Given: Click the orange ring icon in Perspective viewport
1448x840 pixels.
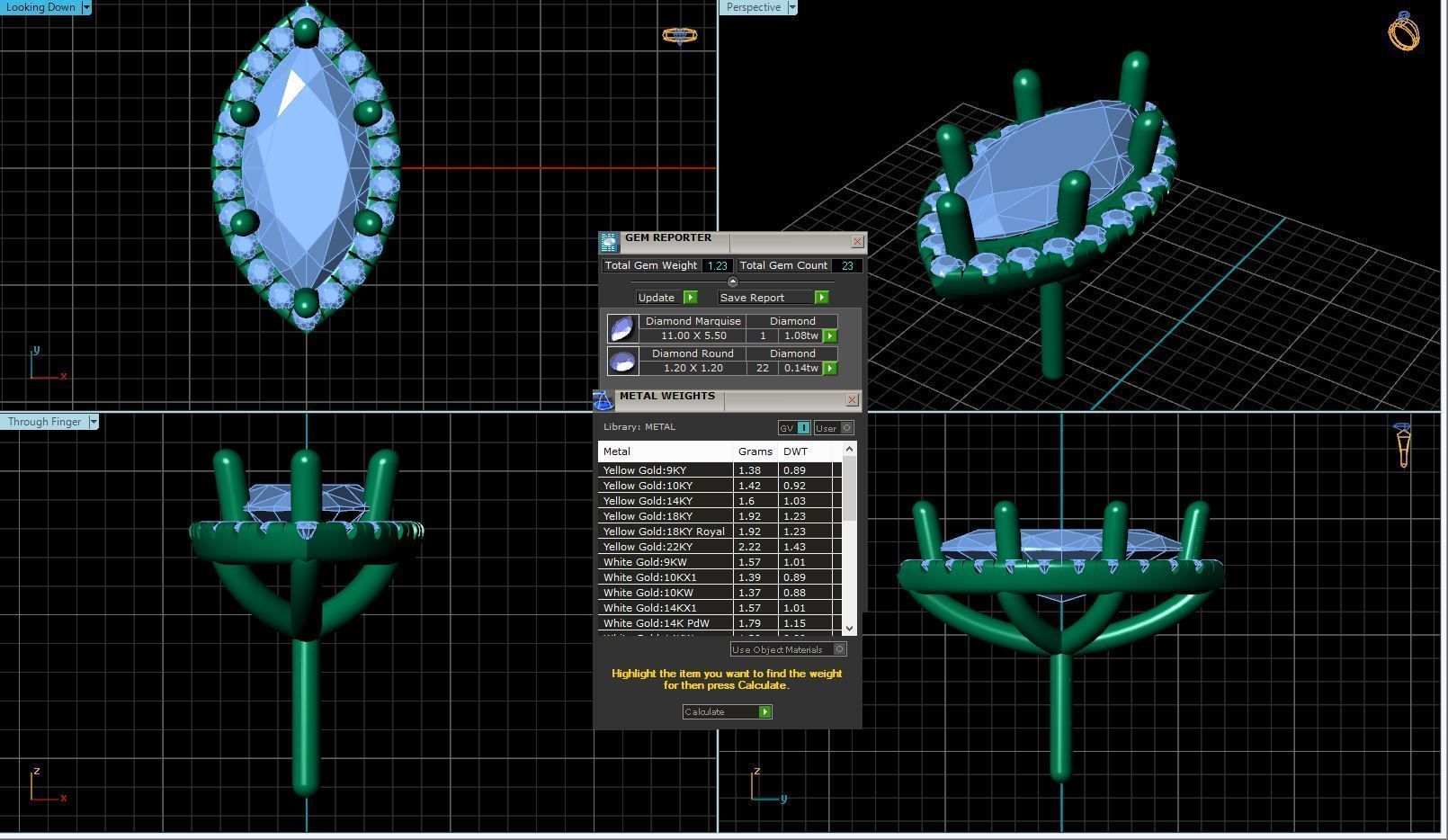Looking at the screenshot, I should point(1404,31).
